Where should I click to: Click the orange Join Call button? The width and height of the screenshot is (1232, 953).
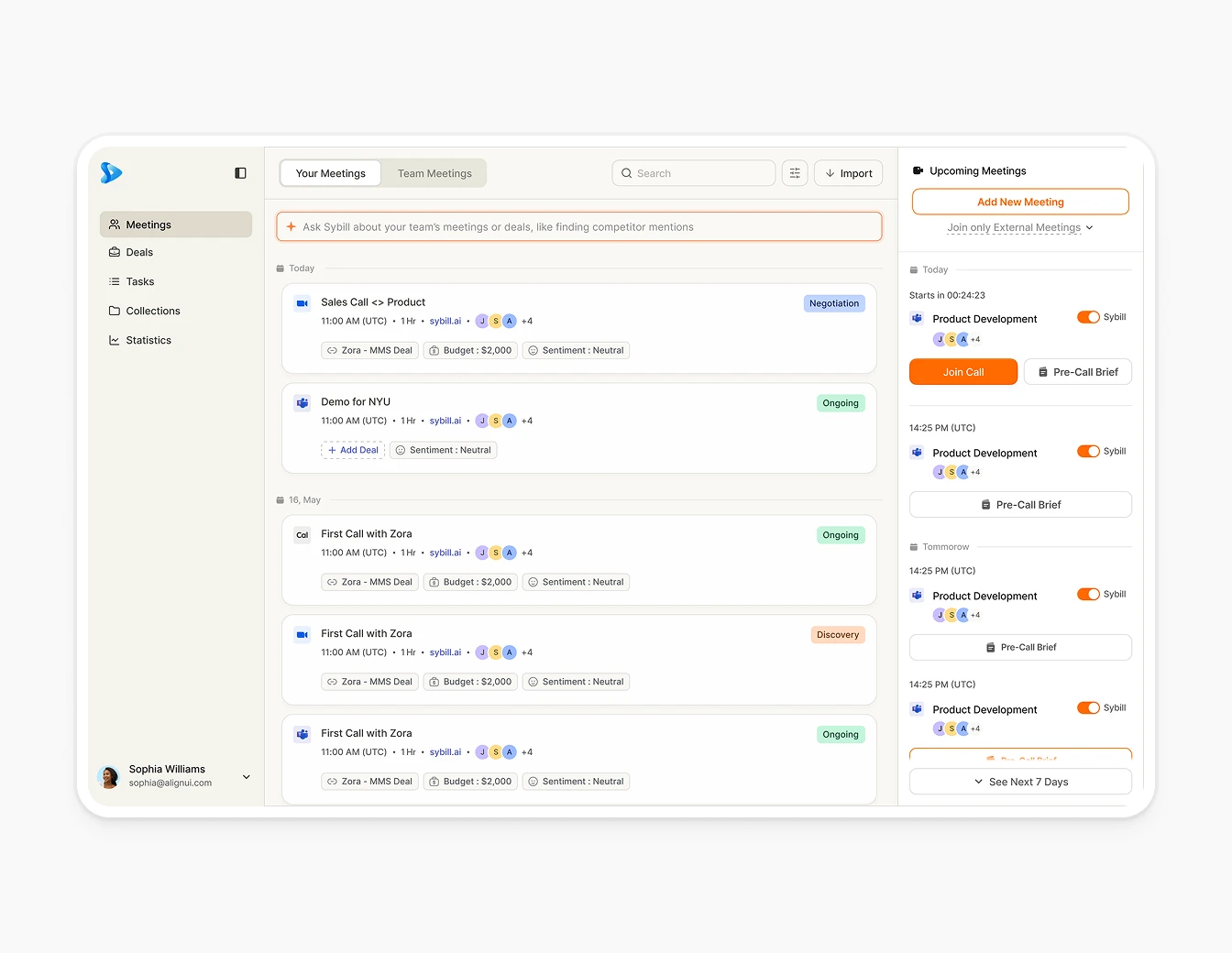(962, 372)
